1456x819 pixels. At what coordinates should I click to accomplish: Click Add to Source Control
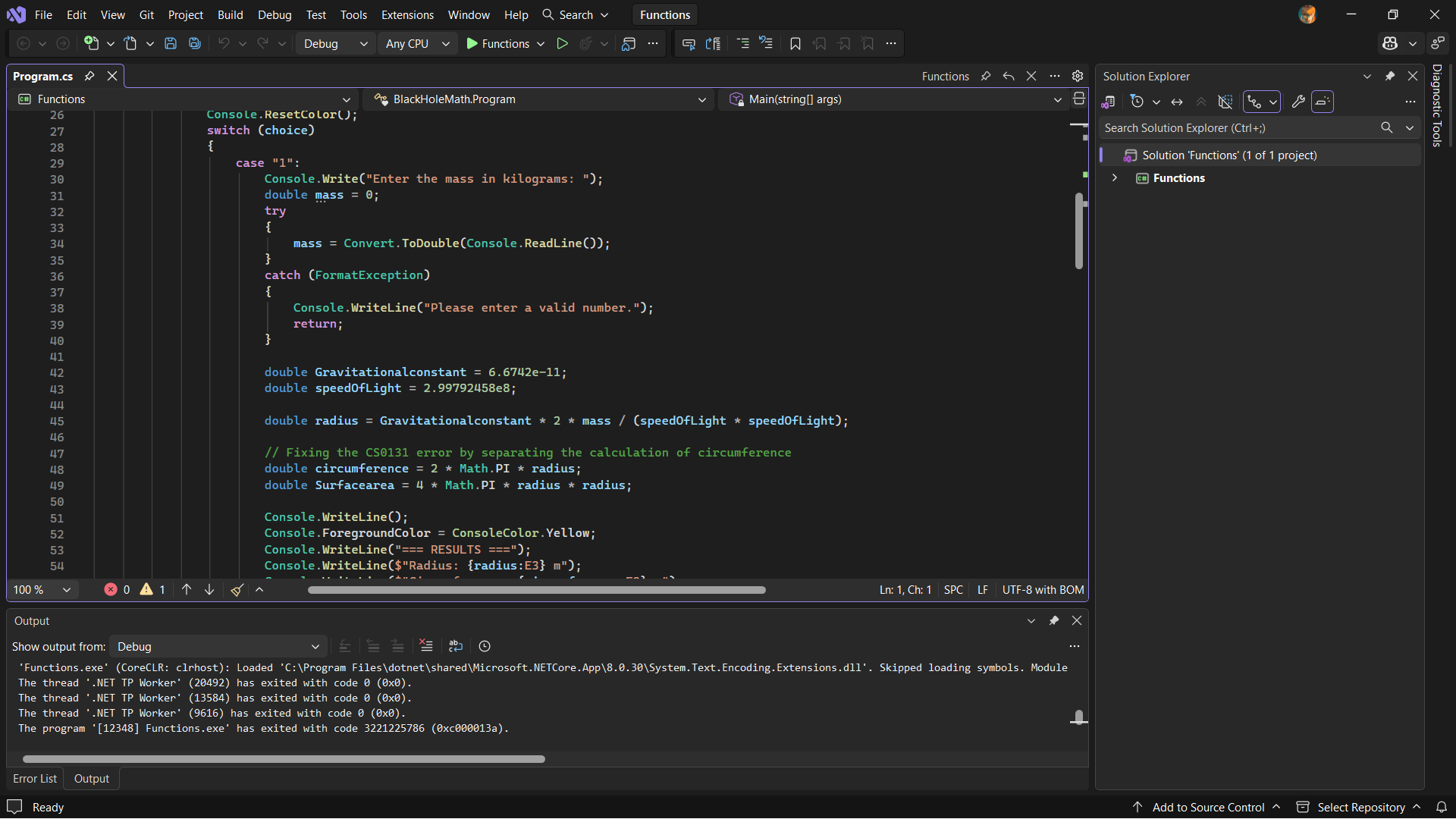tap(1207, 807)
